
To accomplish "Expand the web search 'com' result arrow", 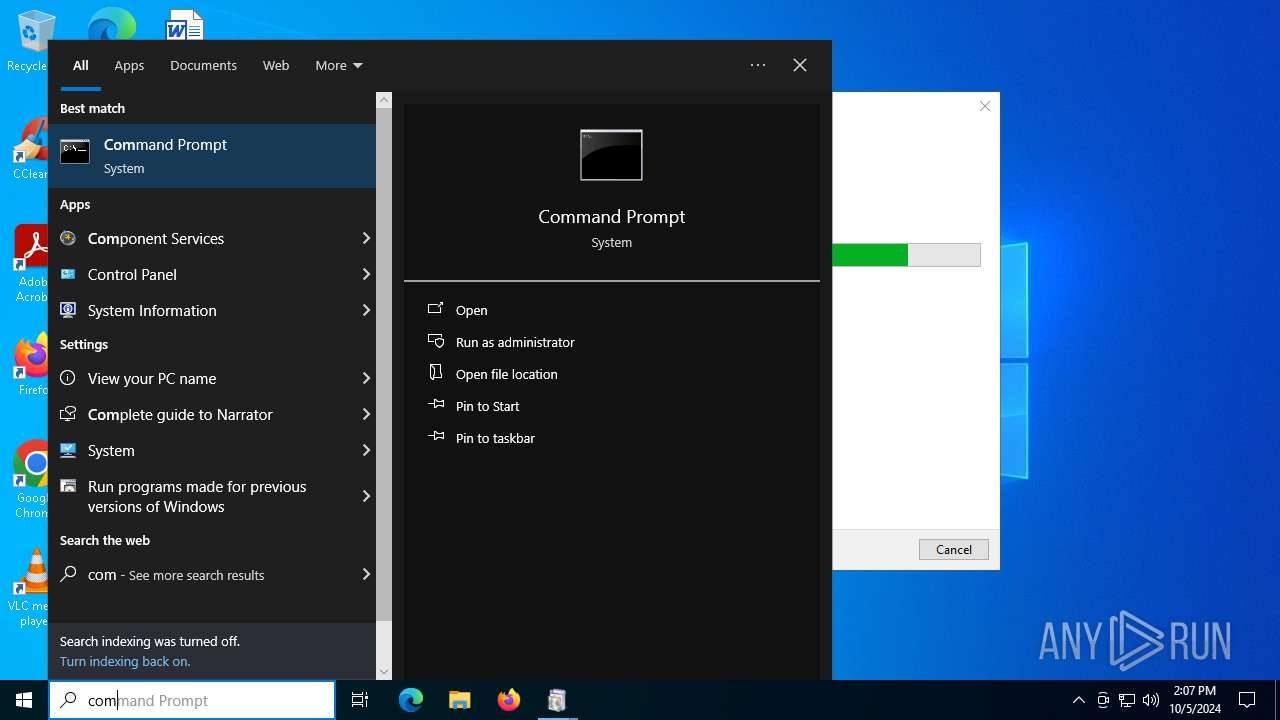I will pyautogui.click(x=366, y=574).
